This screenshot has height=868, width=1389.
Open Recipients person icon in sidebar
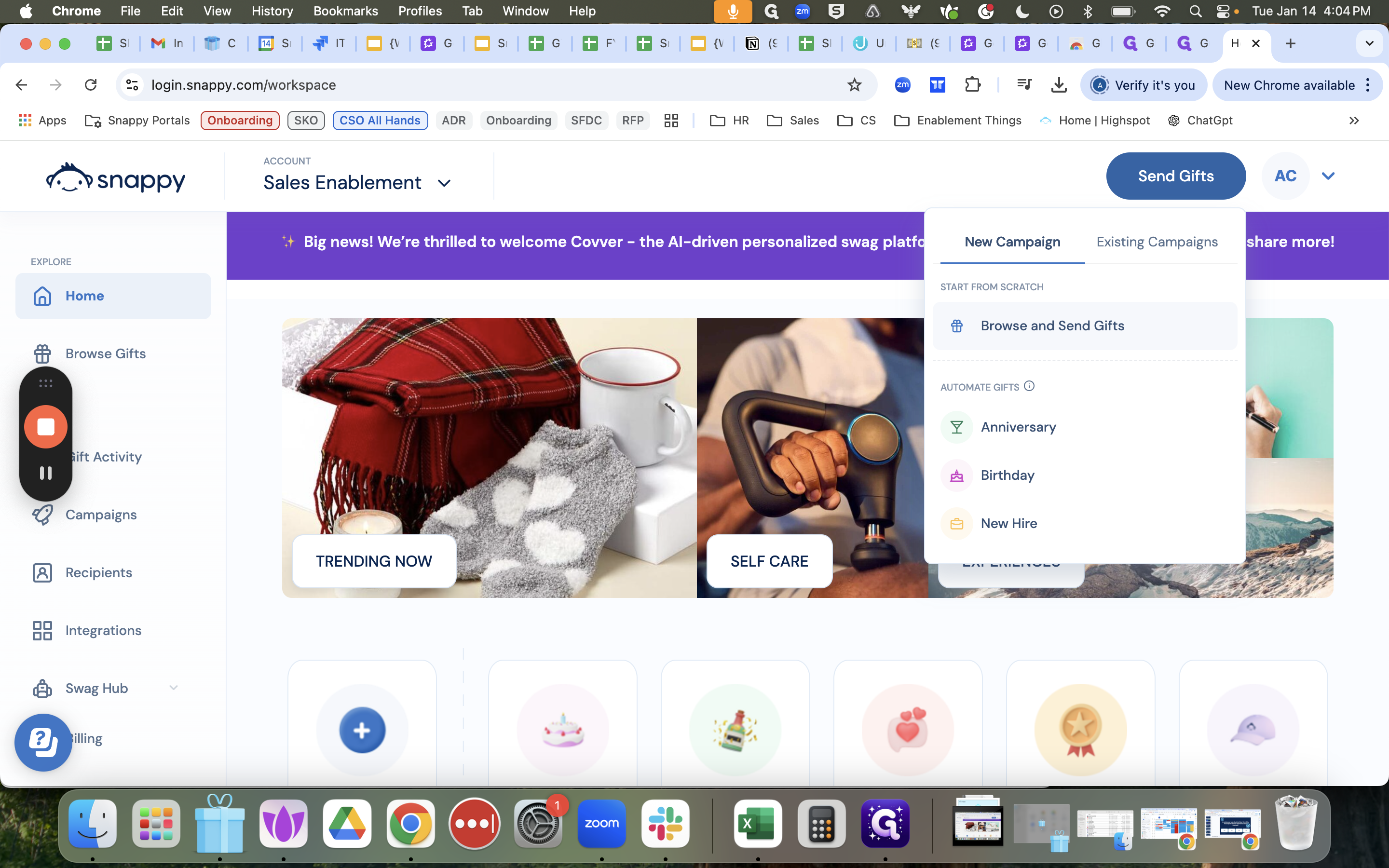click(42, 572)
